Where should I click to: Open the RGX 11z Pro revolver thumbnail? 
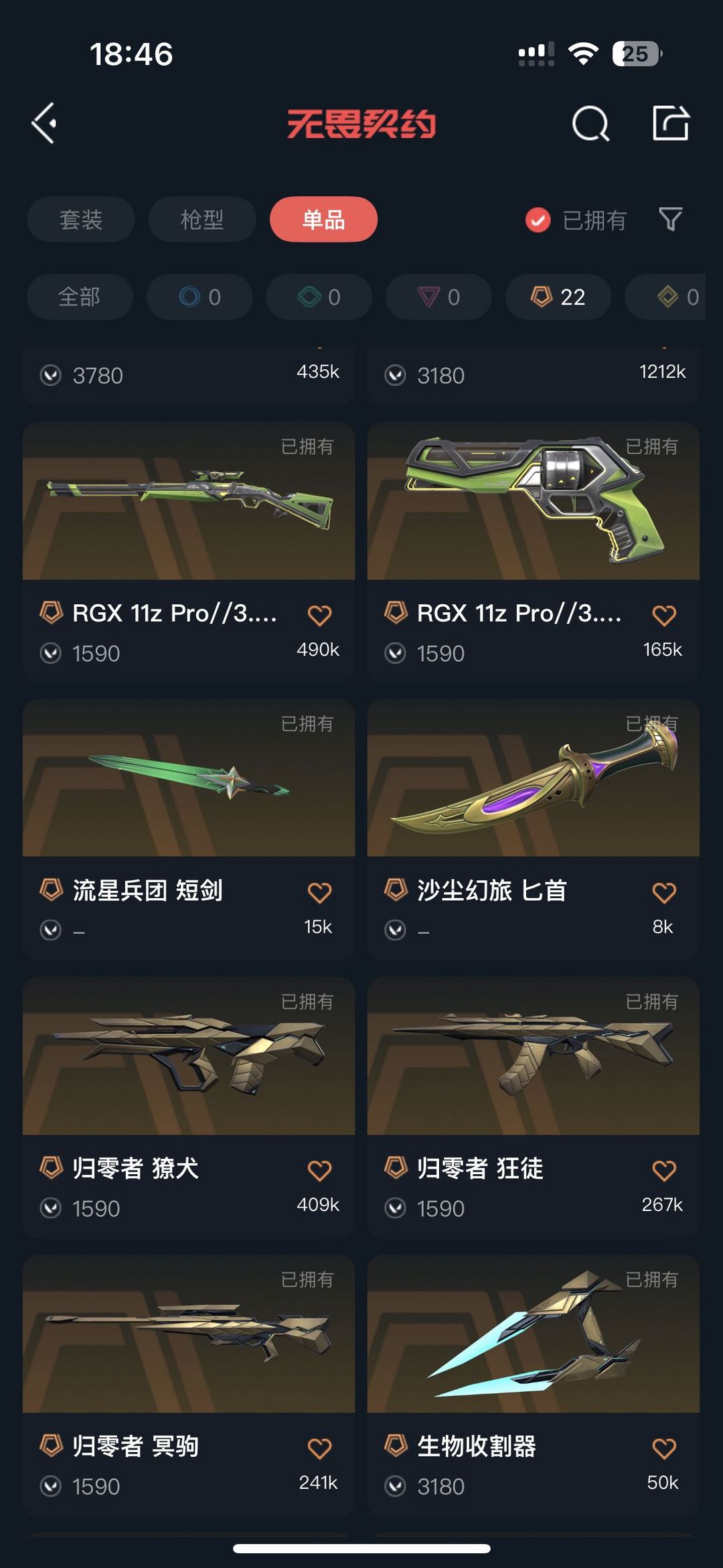[534, 500]
